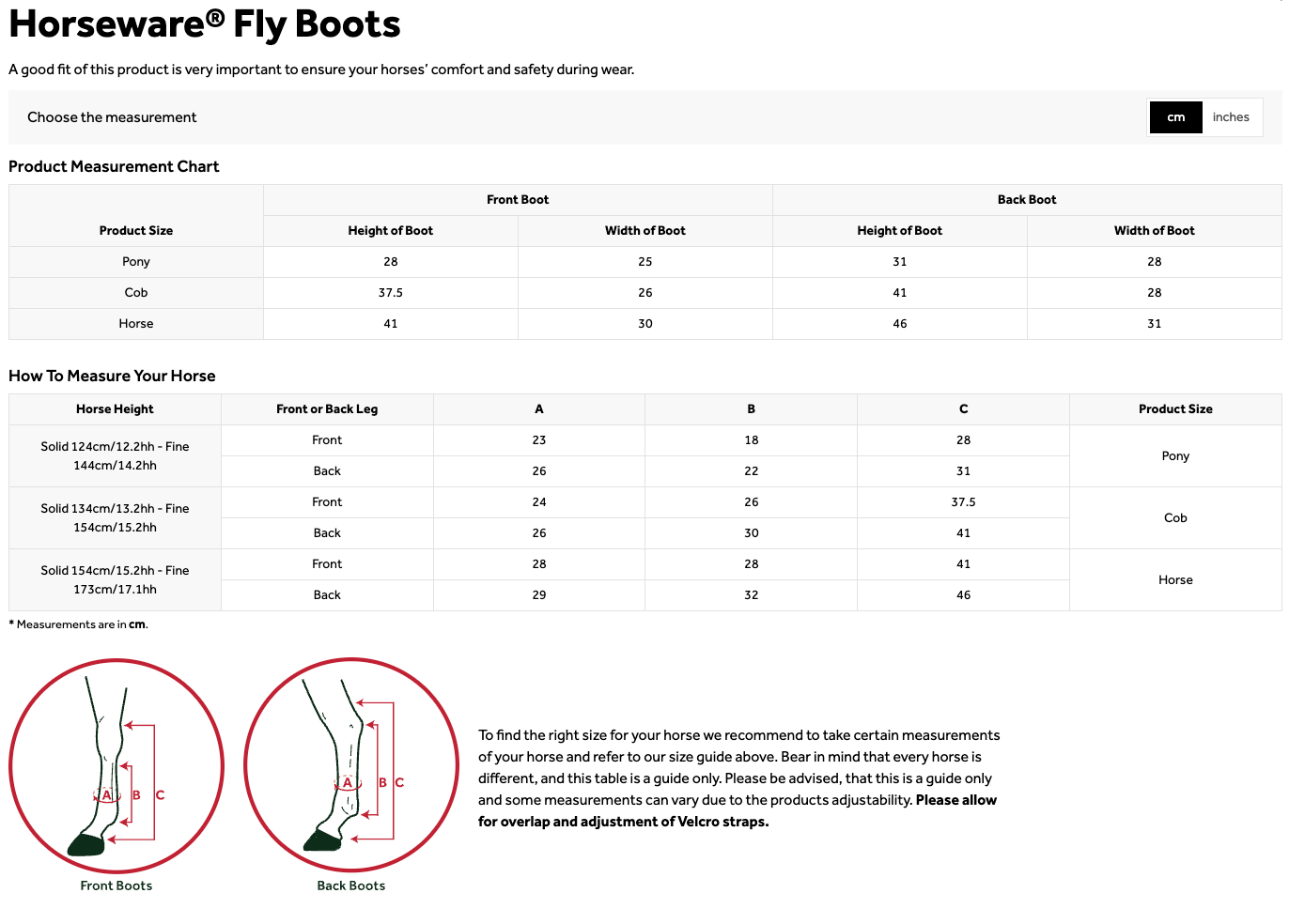Click the bold Velcro straps overlap advice
This screenshot has height=924, width=1289.
pyautogui.click(x=738, y=811)
